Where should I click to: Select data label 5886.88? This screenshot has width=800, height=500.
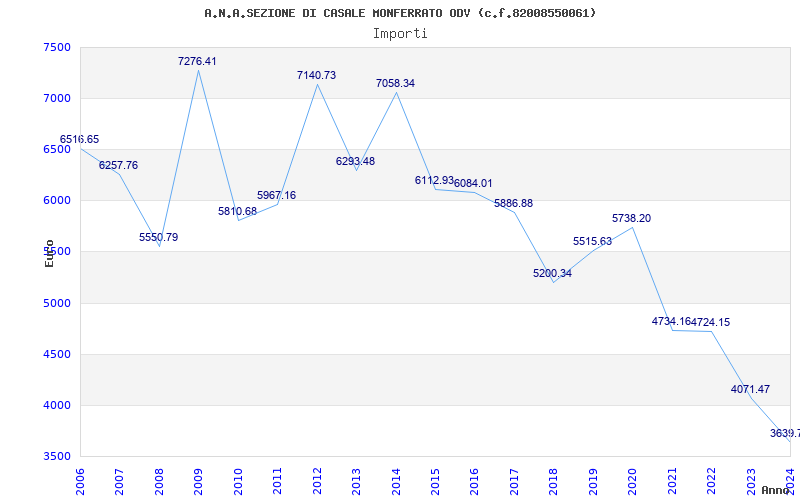(x=513, y=203)
